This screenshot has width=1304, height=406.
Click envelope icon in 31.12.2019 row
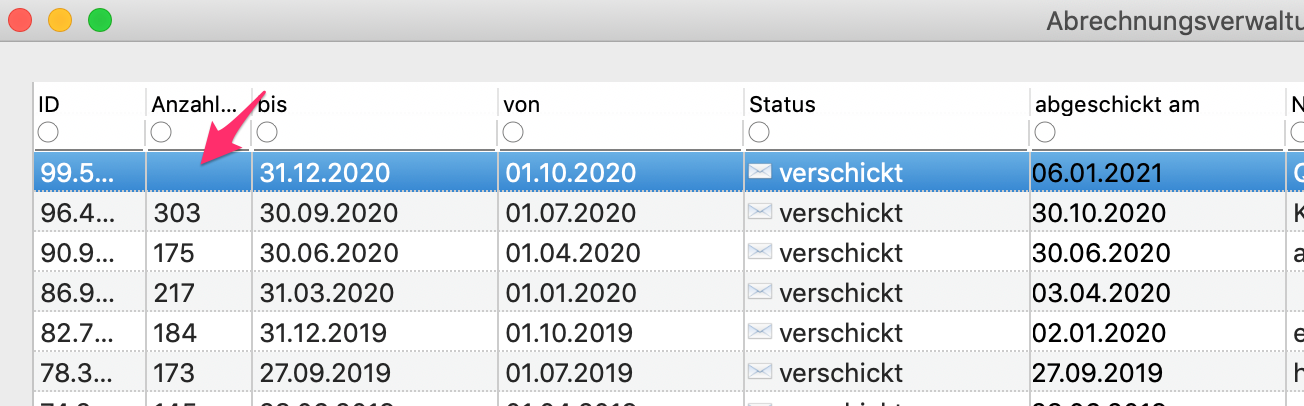click(x=760, y=332)
